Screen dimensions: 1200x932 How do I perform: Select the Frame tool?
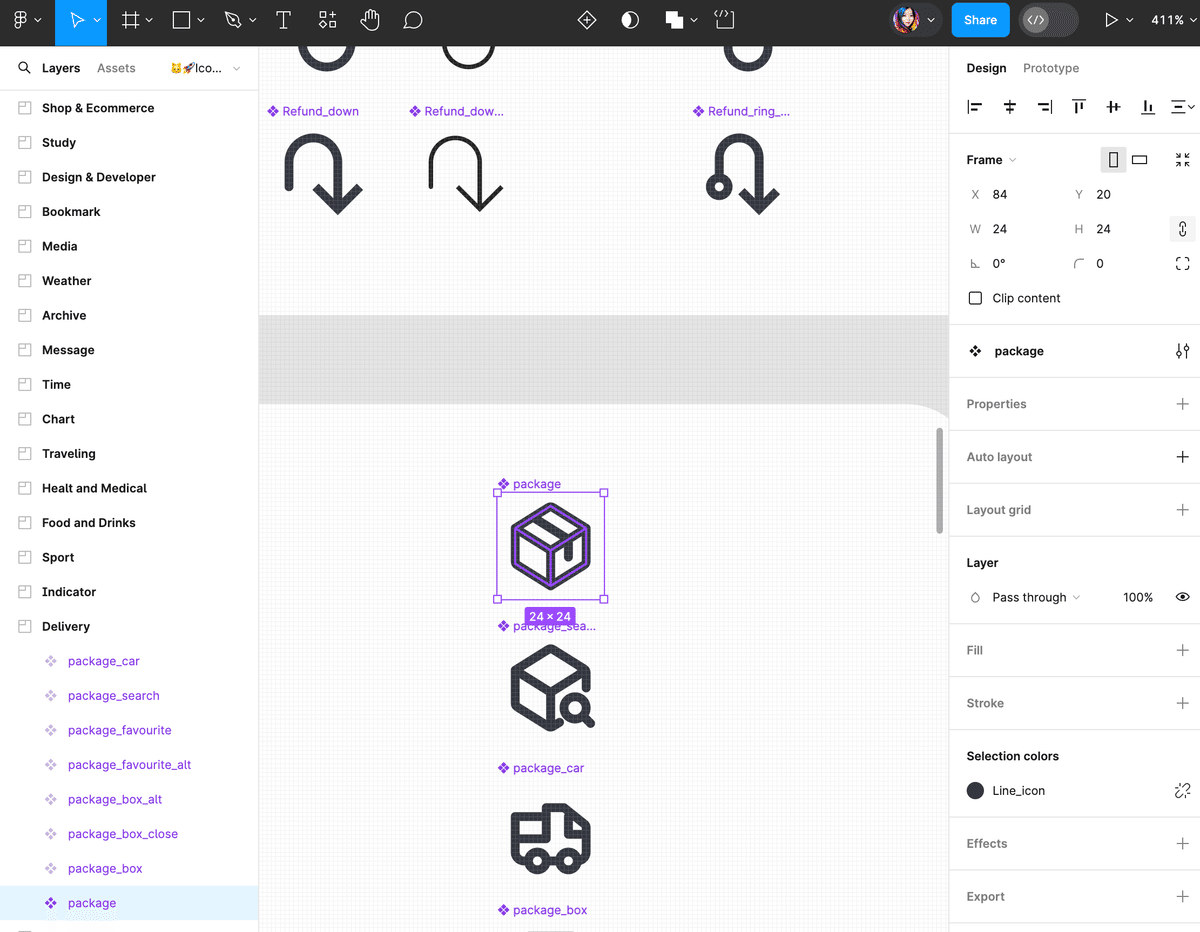pos(130,20)
